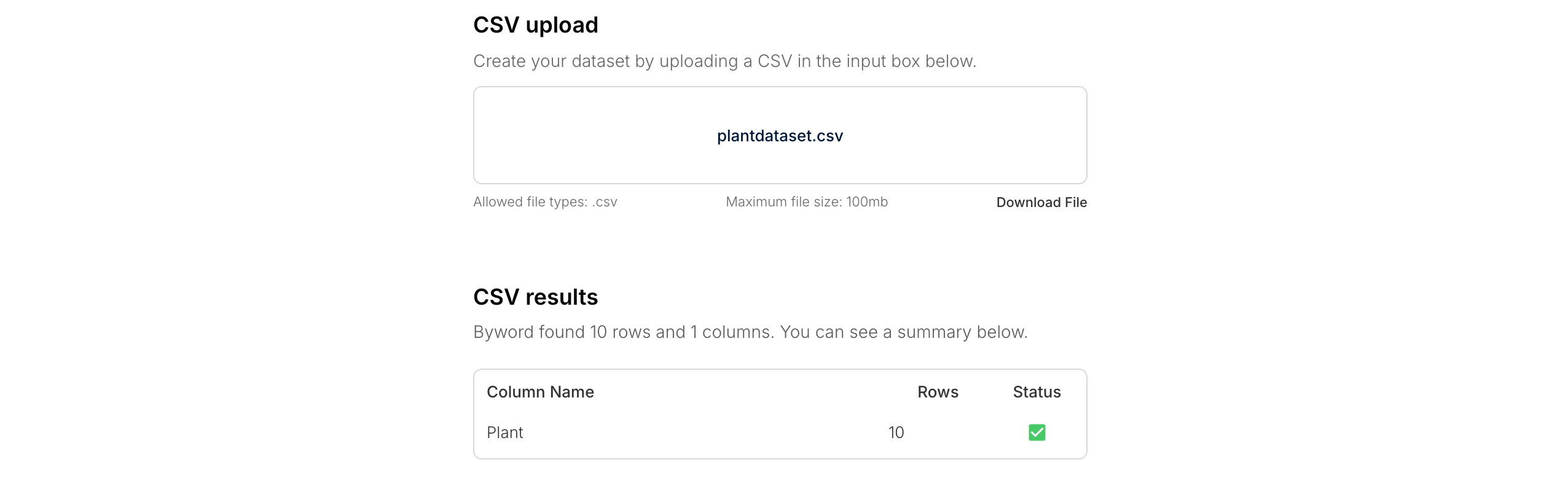Viewport: 1568px width, 489px height.
Task: Click the Byword found 10 rows summary
Action: [750, 332]
